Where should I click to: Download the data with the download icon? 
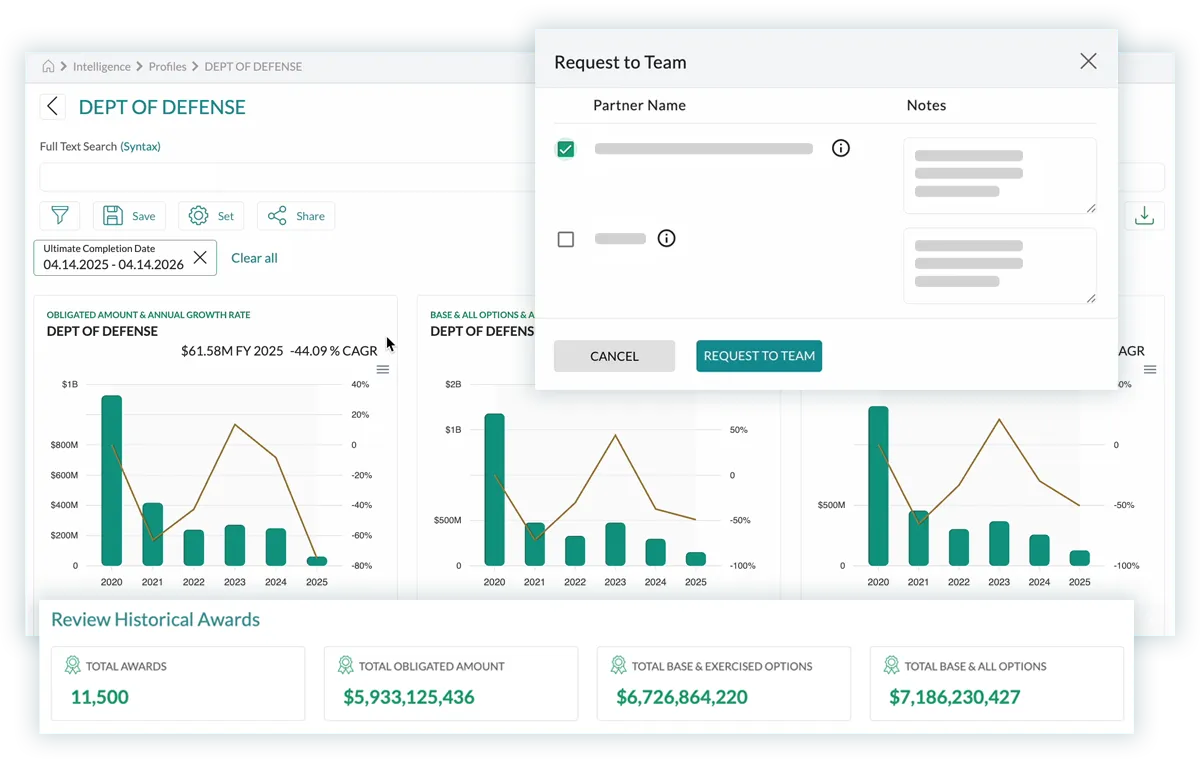click(1144, 215)
